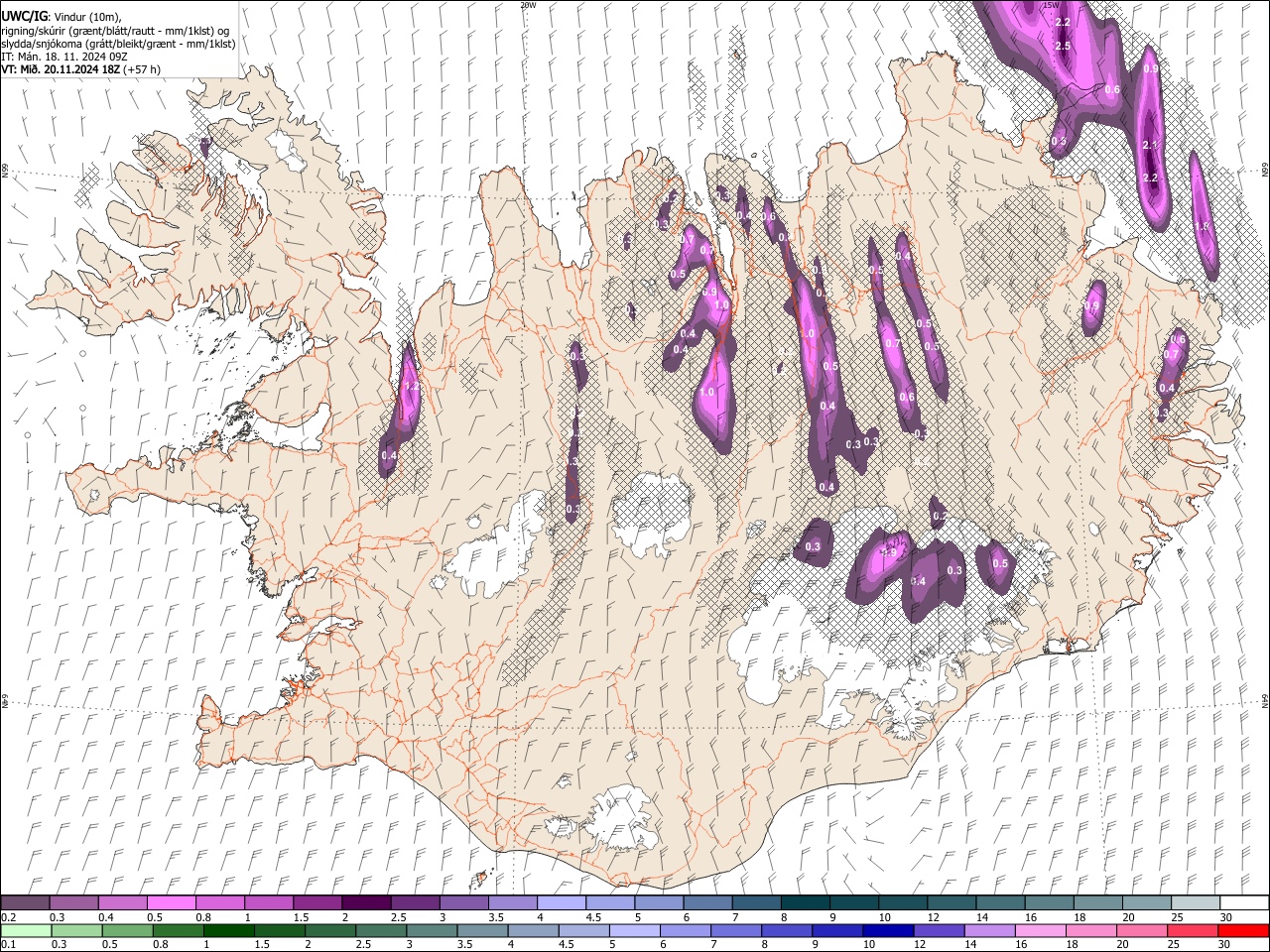The height and width of the screenshot is (952, 1270).
Task: Select the 'IT: Mán. 18. 11. 2024 09Z' line
Action: (x=63, y=57)
